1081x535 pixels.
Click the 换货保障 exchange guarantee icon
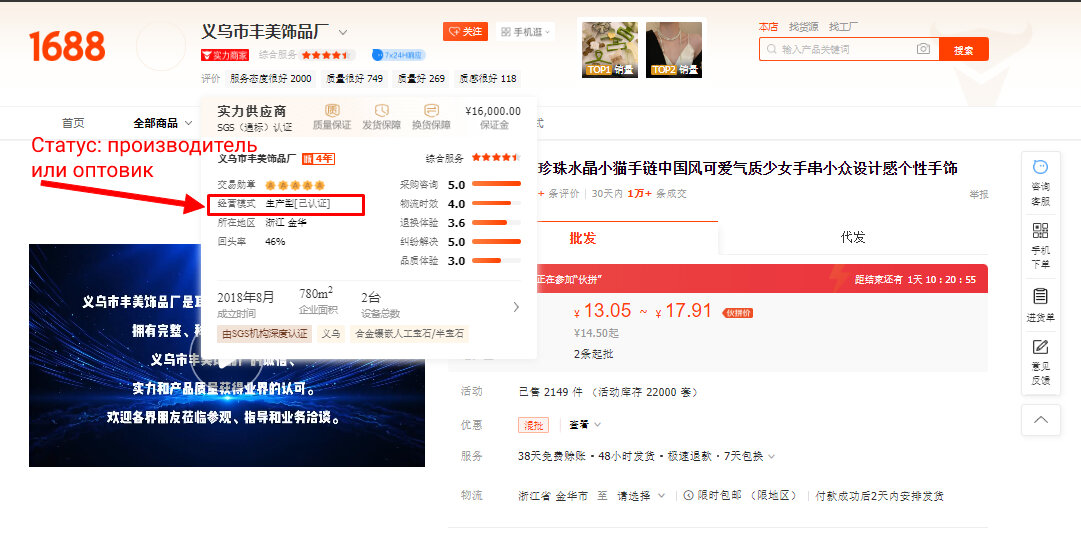[431, 110]
